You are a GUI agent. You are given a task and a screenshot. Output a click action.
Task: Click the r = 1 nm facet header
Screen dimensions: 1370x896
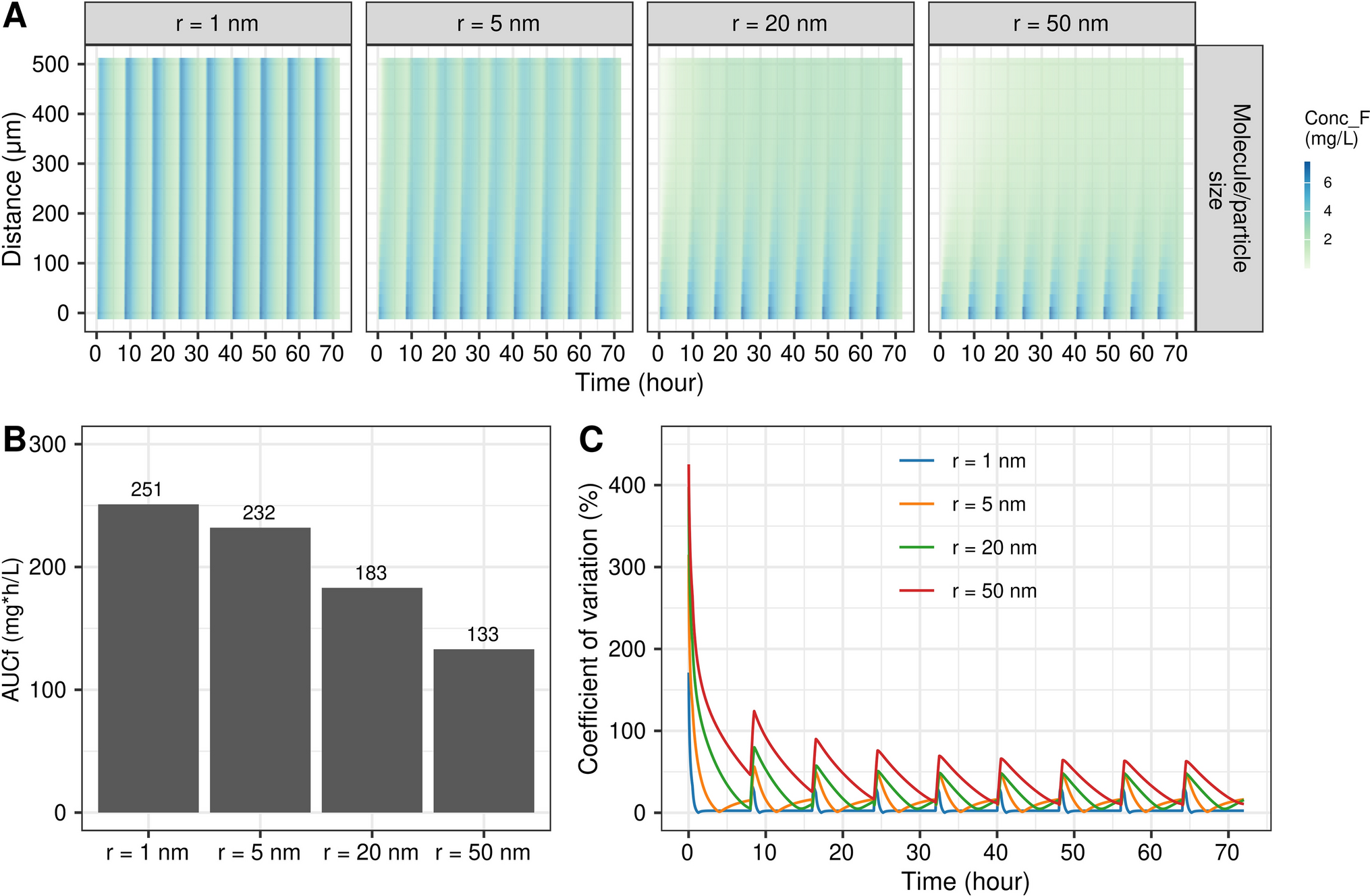[217, 24]
